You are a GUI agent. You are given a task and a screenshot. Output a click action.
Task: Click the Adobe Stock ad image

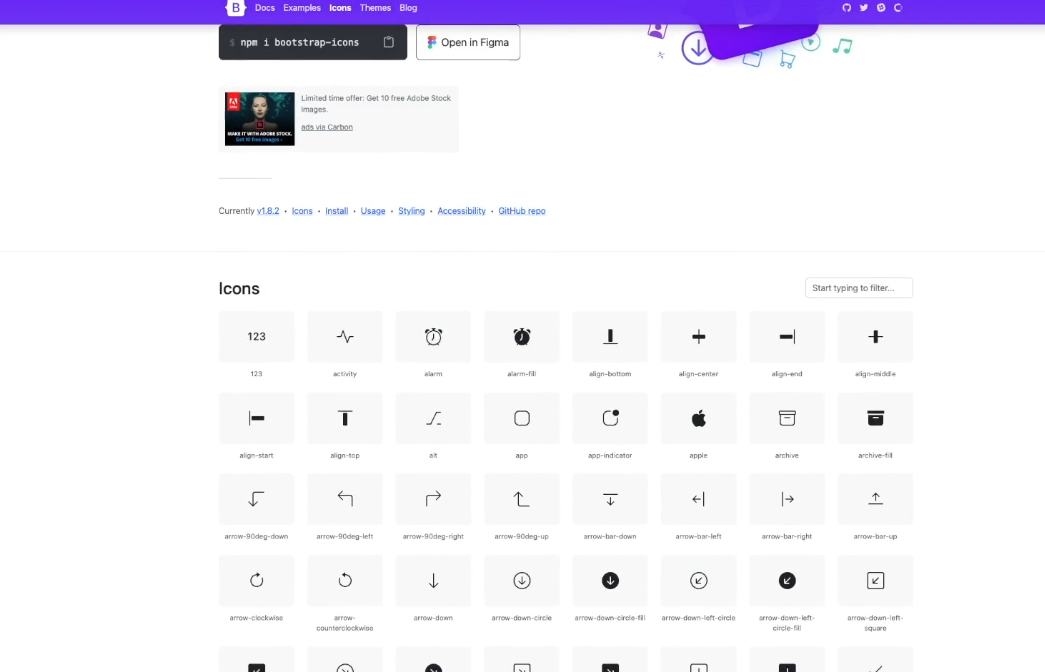(x=259, y=119)
